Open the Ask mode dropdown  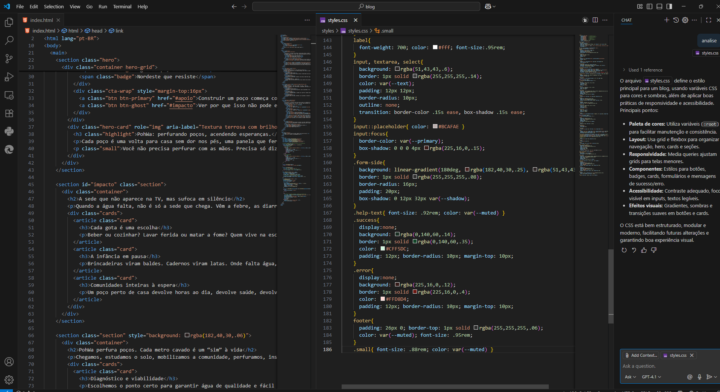click(630, 377)
